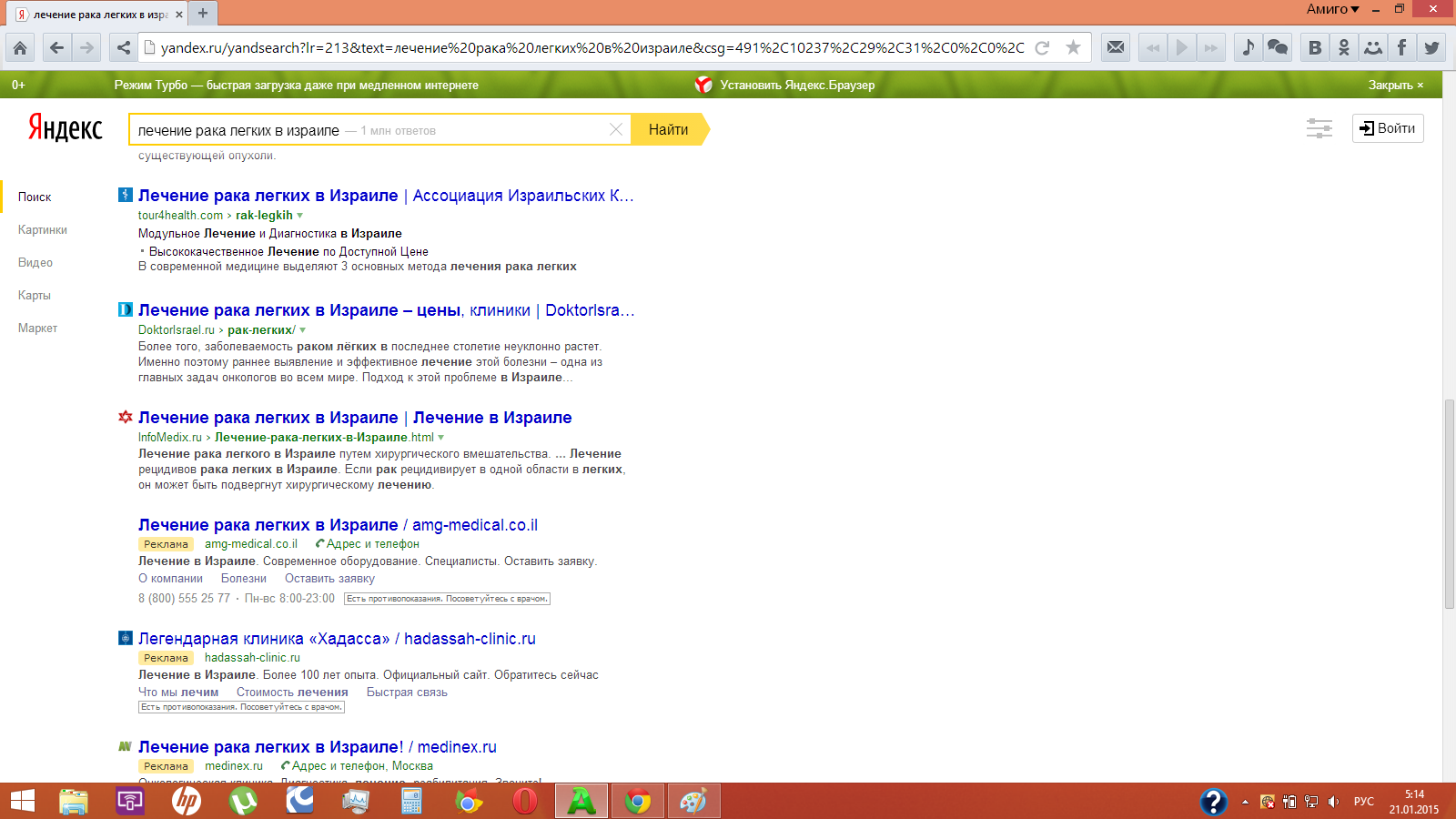Expand InfoMedix.ru result dropdown arrow
This screenshot has width=1456, height=819.
441,438
